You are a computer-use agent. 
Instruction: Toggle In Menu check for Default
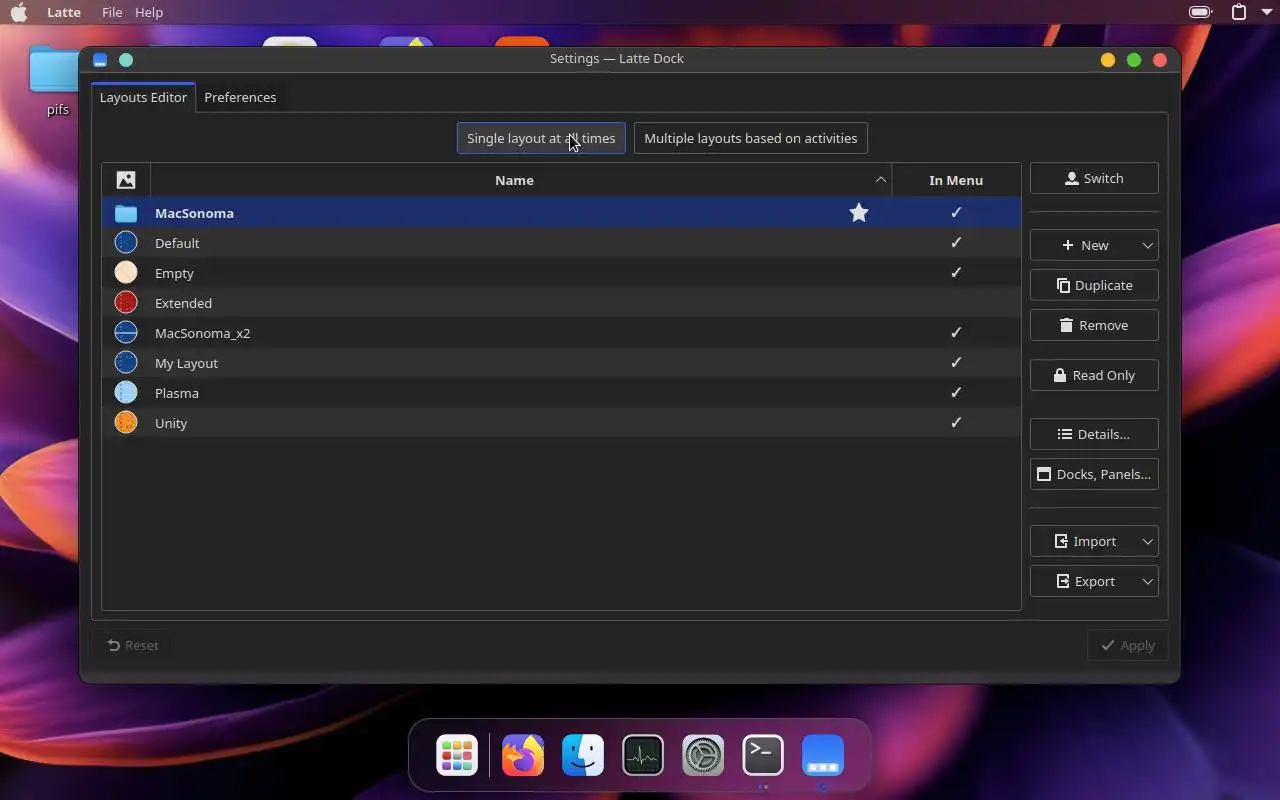[956, 242]
